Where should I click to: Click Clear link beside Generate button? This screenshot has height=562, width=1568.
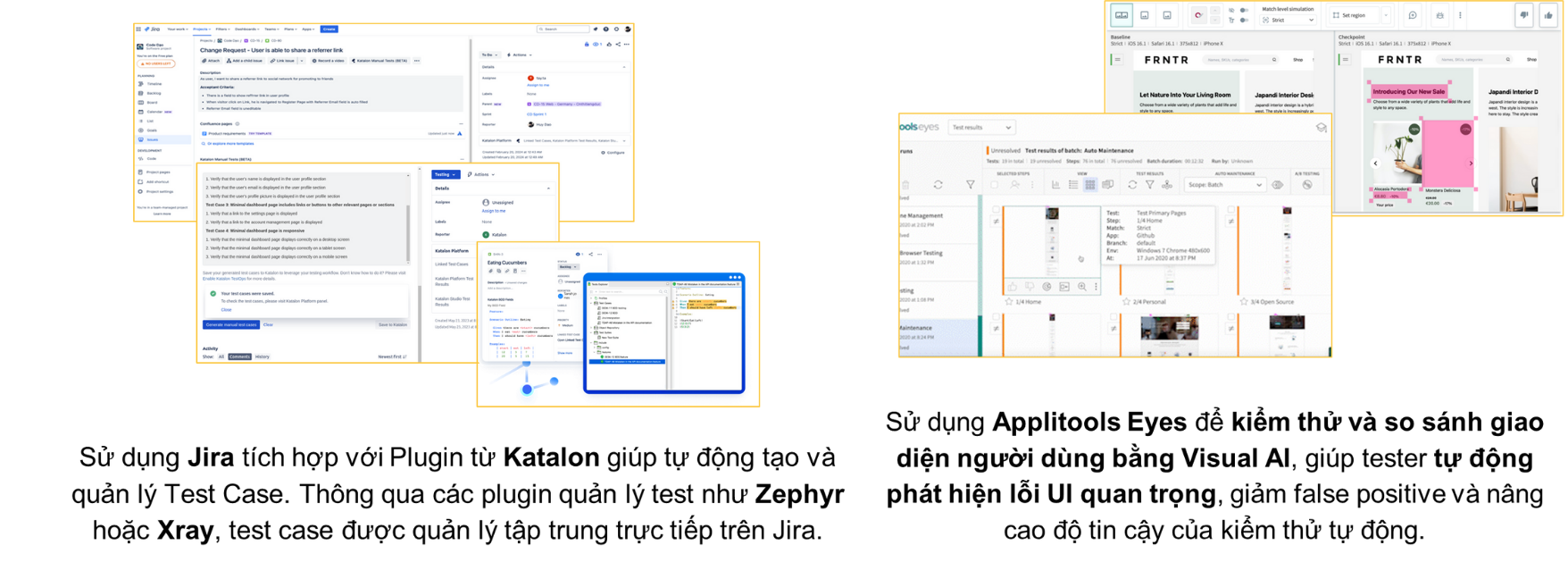tap(268, 324)
